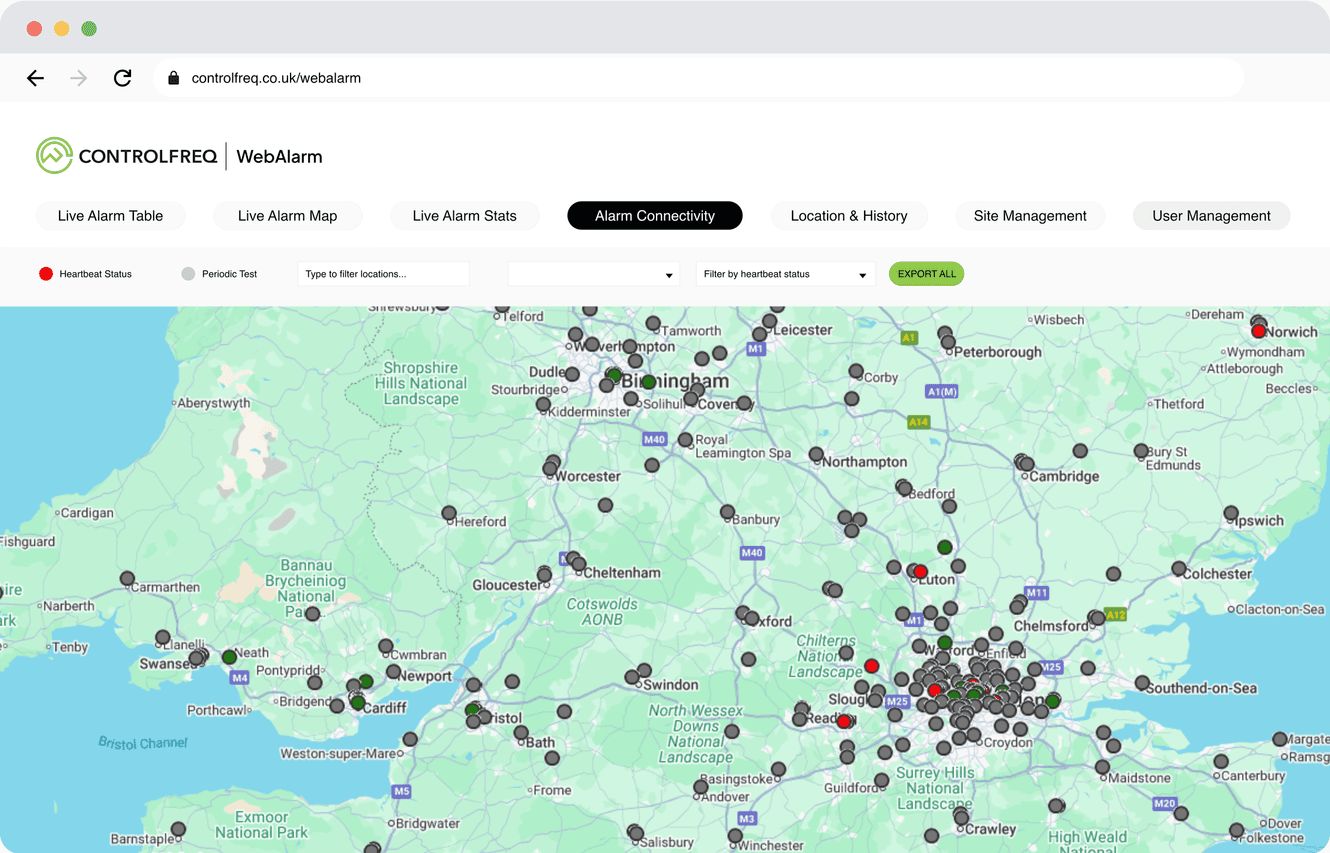Click the grey marker beside Hereford
The height and width of the screenshot is (853, 1330).
click(449, 513)
